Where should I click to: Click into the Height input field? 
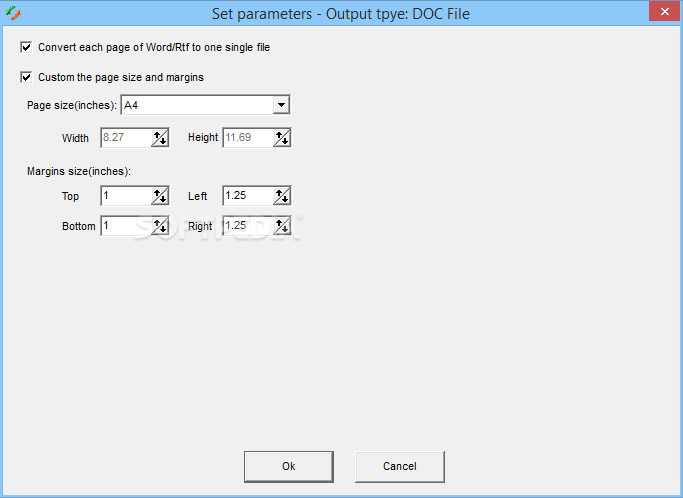[x=246, y=138]
